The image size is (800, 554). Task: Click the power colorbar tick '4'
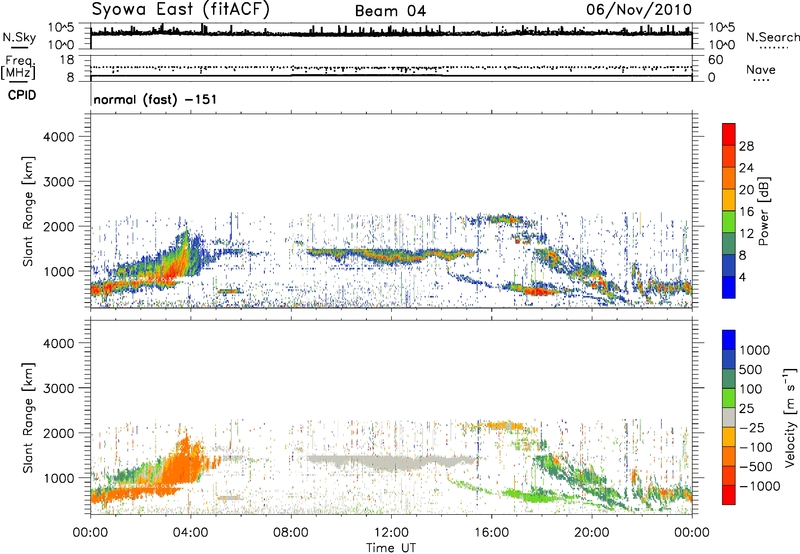coord(742,277)
